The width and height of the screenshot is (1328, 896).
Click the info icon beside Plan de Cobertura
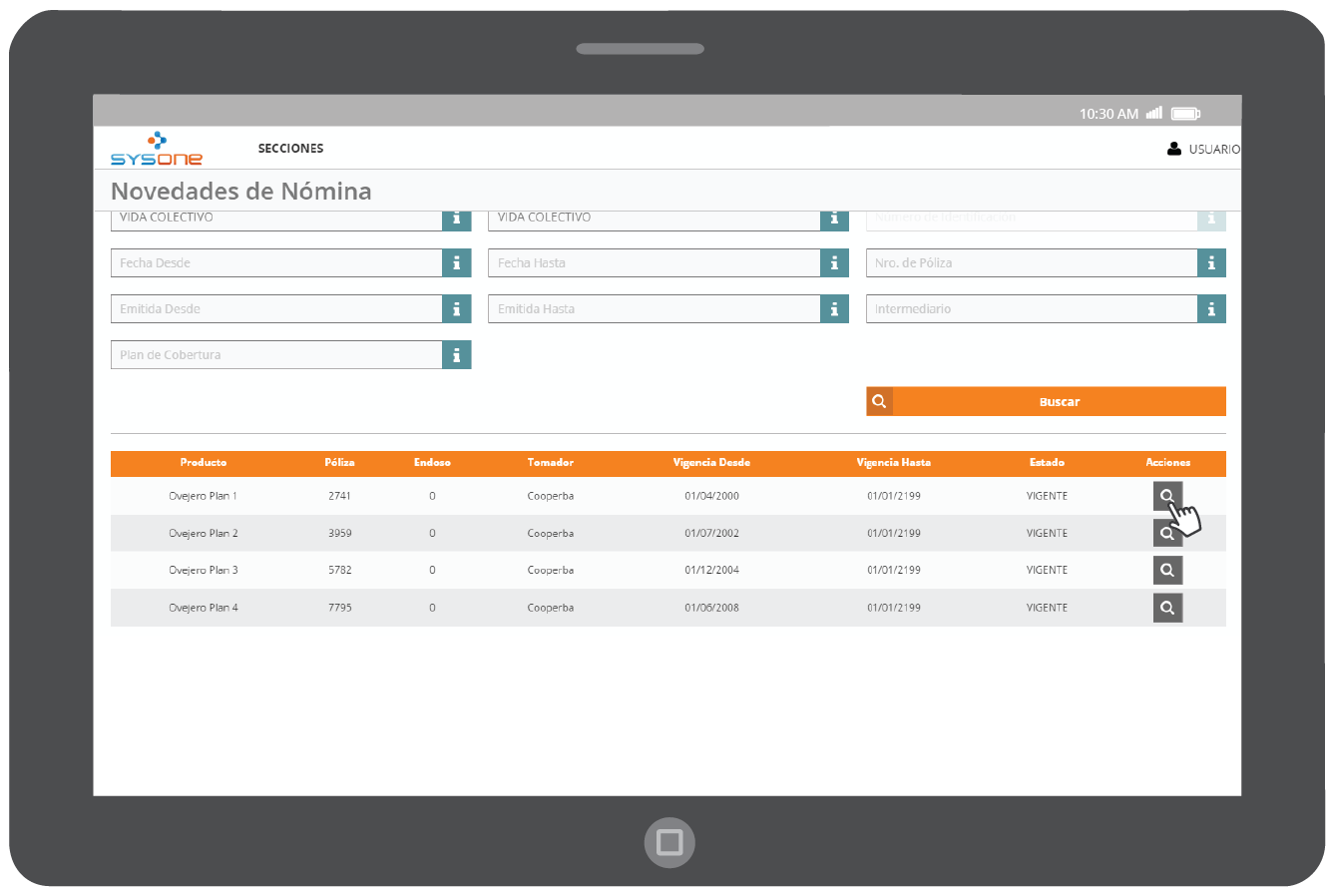[456, 355]
